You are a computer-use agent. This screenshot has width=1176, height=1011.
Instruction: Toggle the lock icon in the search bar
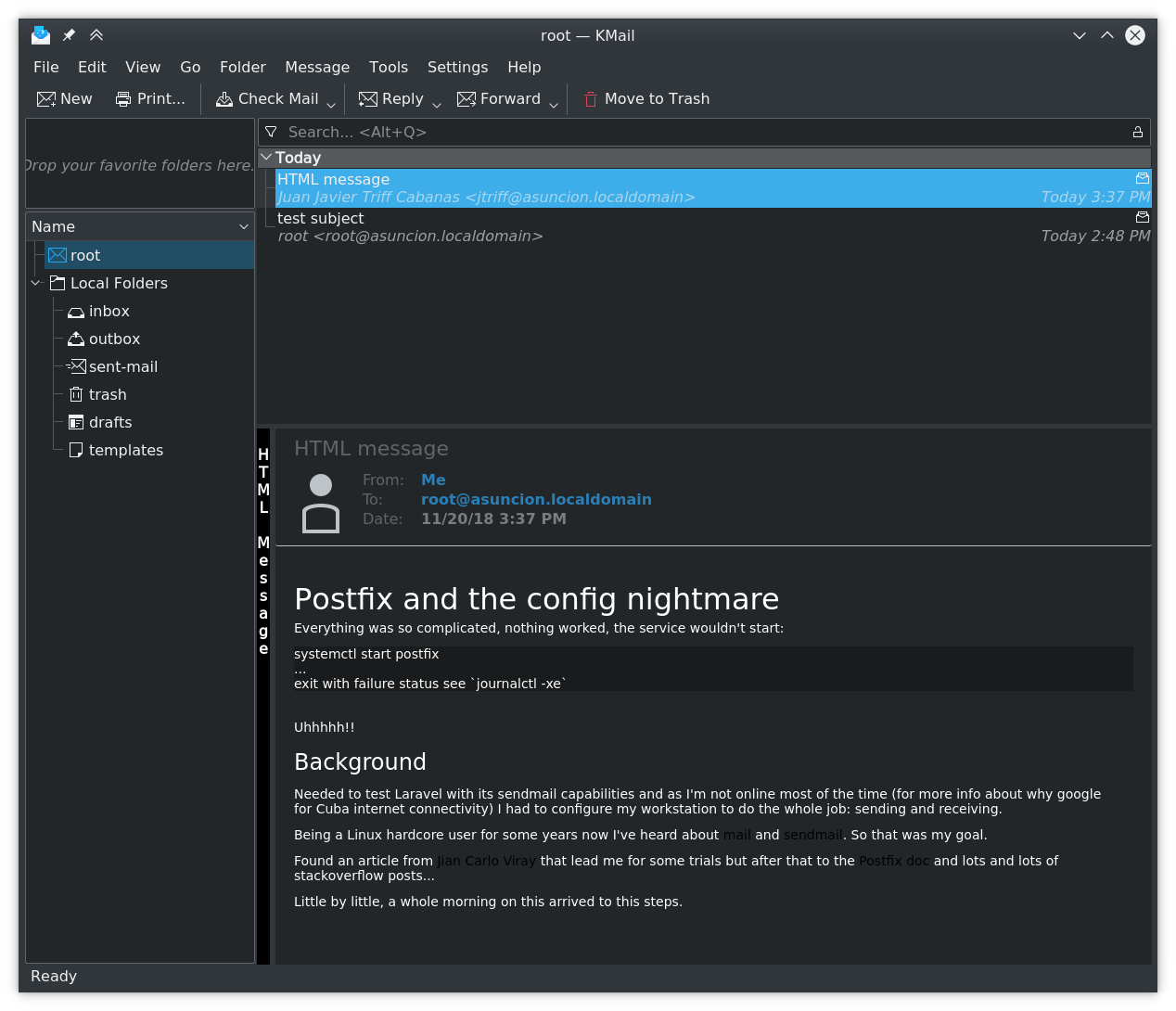[1137, 132]
